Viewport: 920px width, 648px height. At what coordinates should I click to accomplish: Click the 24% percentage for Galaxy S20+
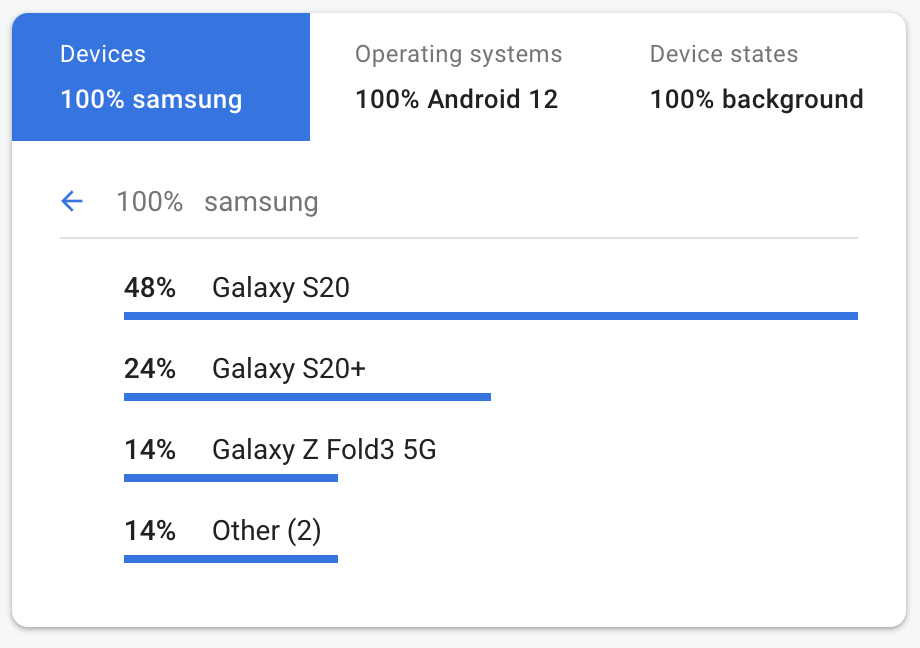tap(150, 369)
